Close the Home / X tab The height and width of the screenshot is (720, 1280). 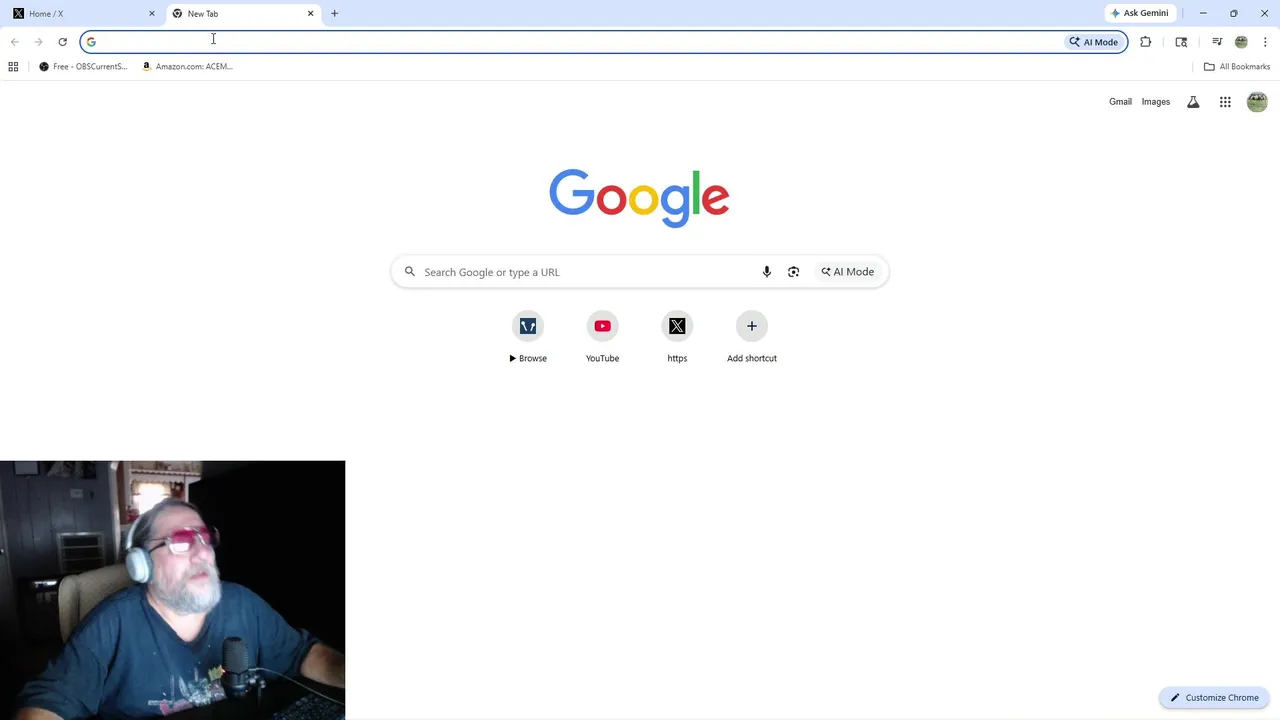152,13
